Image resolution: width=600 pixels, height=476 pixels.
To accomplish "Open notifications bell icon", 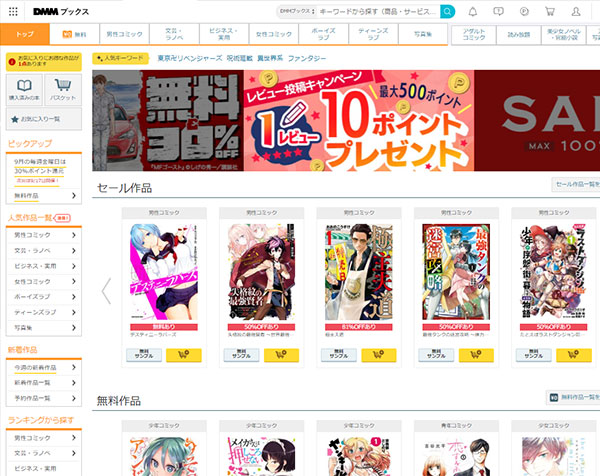I will (473, 11).
